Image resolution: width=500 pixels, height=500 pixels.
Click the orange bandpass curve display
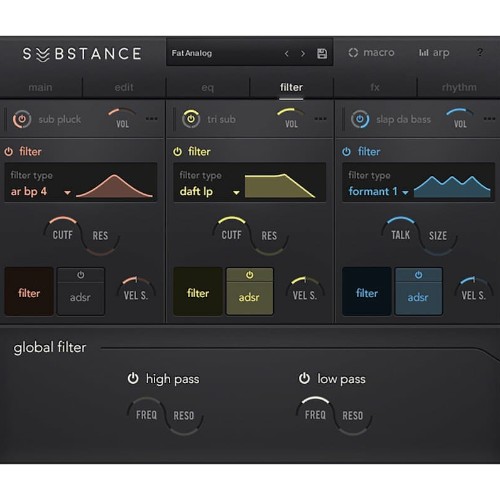(115, 186)
